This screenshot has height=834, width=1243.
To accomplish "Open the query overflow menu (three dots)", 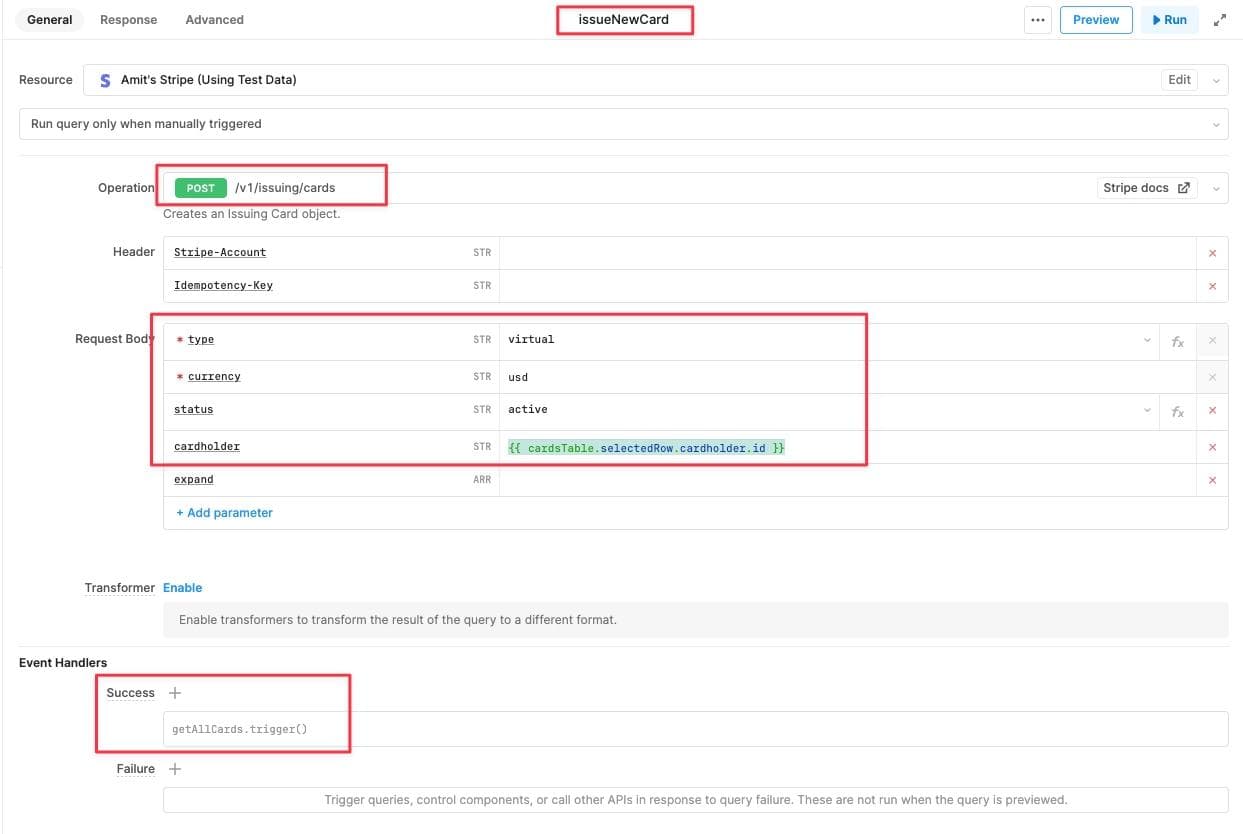I will tap(1037, 19).
